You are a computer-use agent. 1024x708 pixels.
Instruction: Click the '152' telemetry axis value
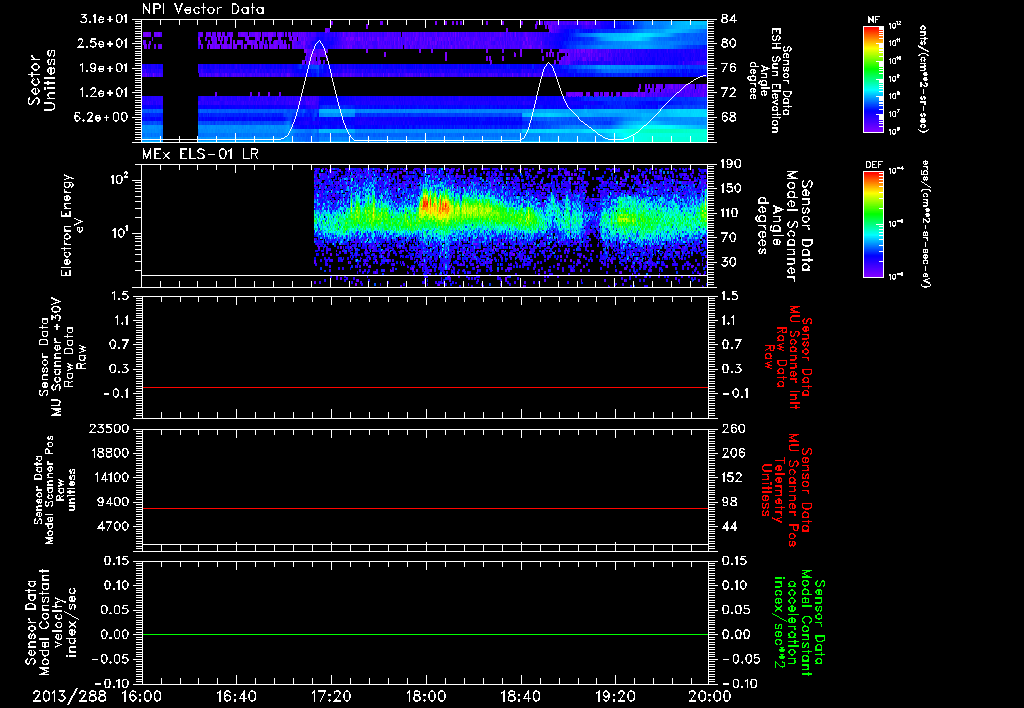(x=731, y=477)
